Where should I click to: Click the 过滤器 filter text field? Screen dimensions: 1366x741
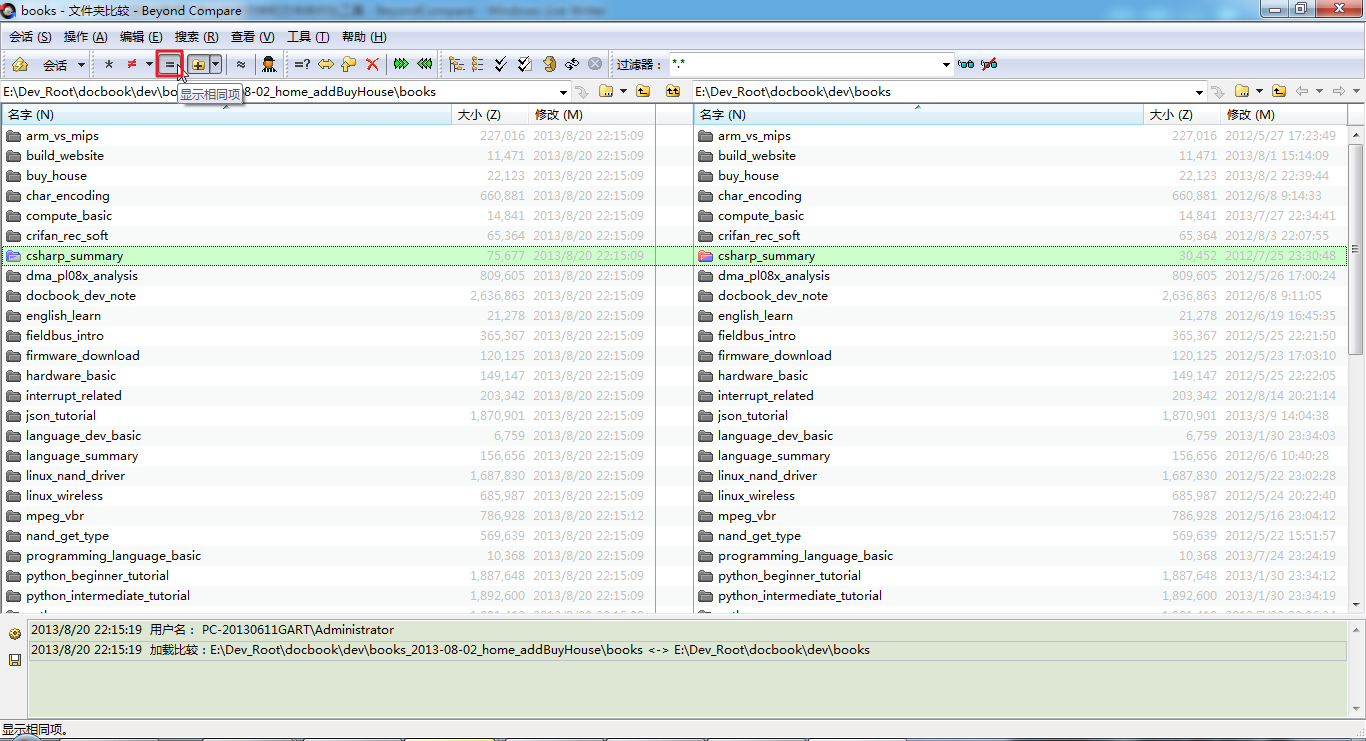[804, 65]
